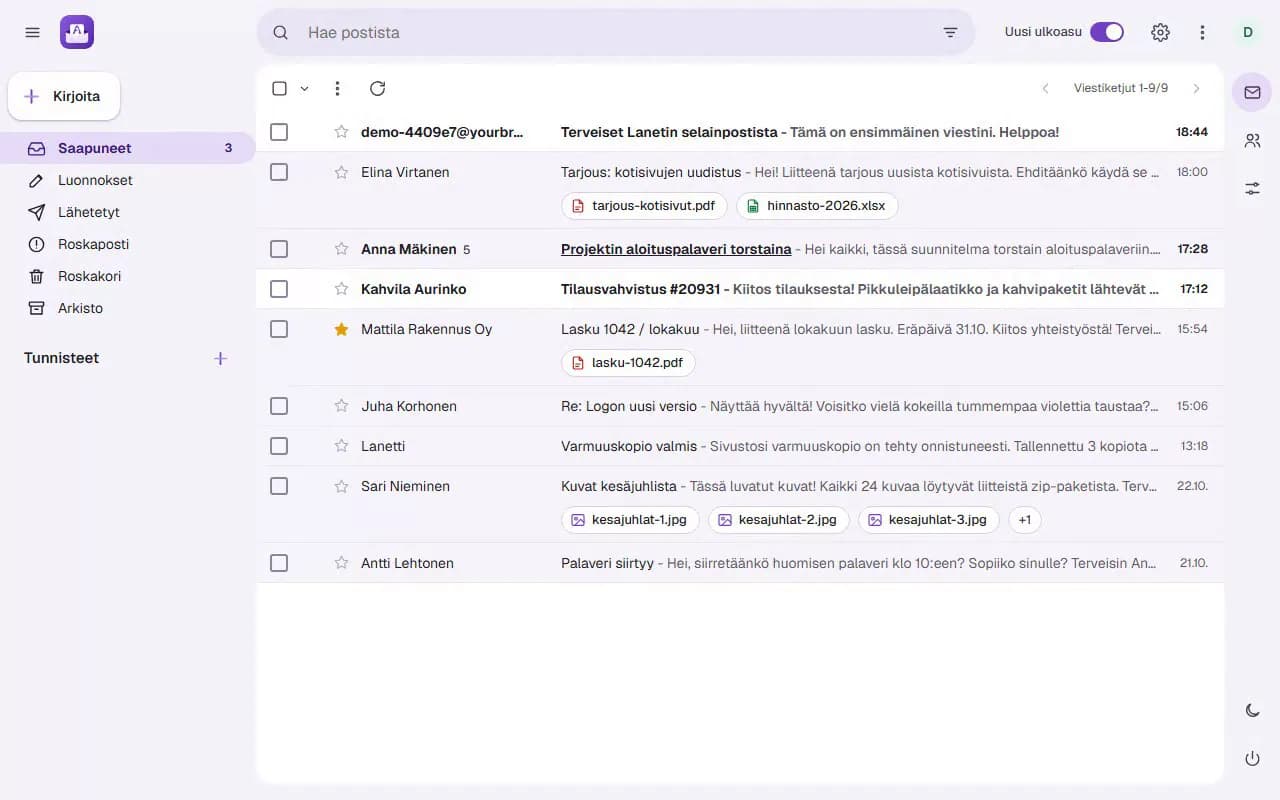Go to next page of messages
The height and width of the screenshot is (800, 1280).
point(1196,88)
